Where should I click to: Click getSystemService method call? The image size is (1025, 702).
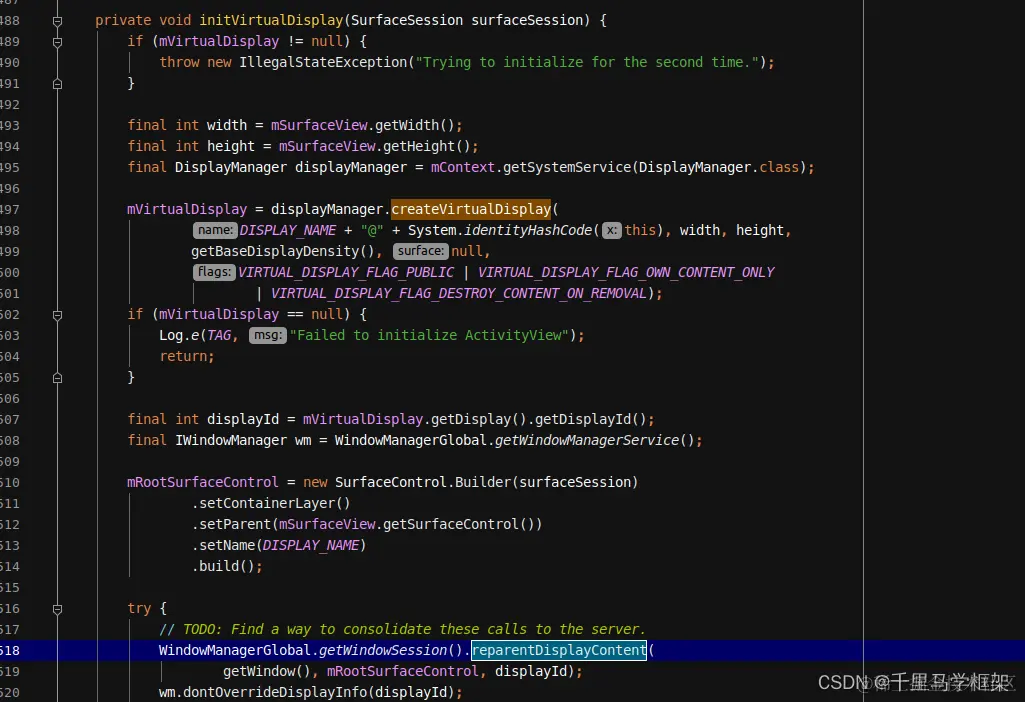[567, 167]
